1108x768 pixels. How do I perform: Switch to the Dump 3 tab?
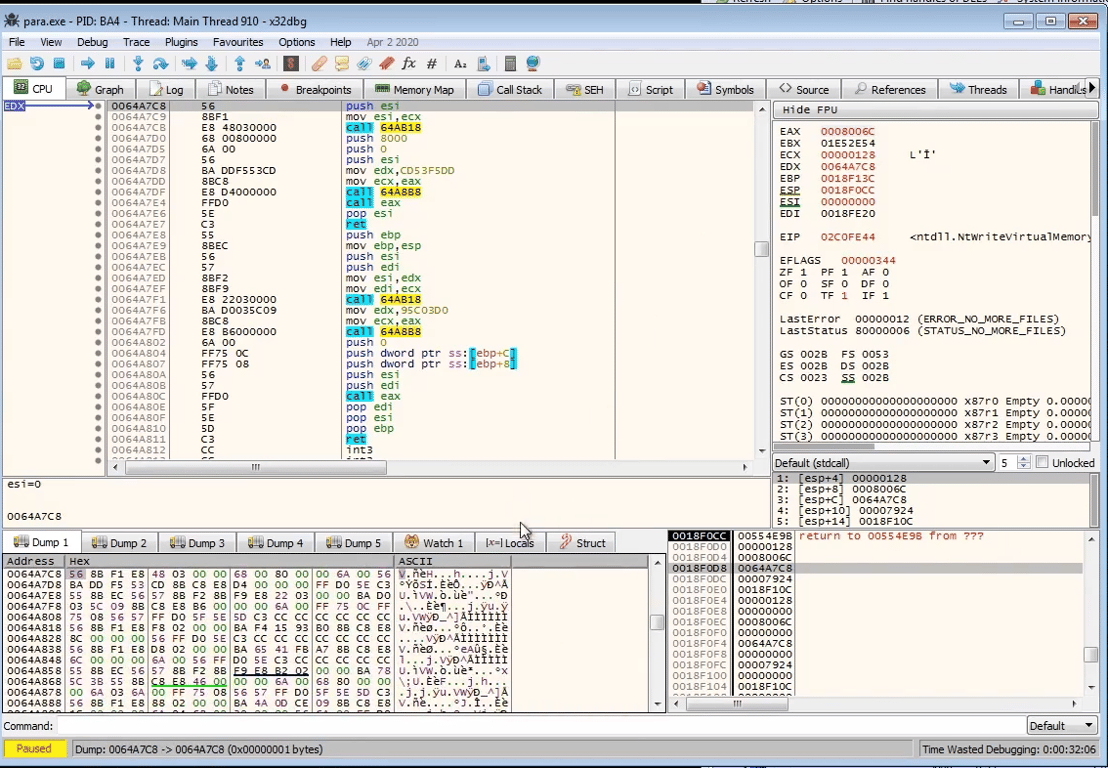point(197,543)
